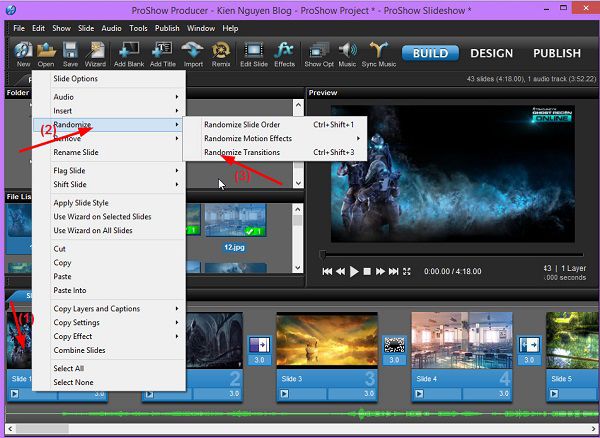This screenshot has height=438, width=600.
Task: Toggle full screen preview icon
Action: [406, 272]
